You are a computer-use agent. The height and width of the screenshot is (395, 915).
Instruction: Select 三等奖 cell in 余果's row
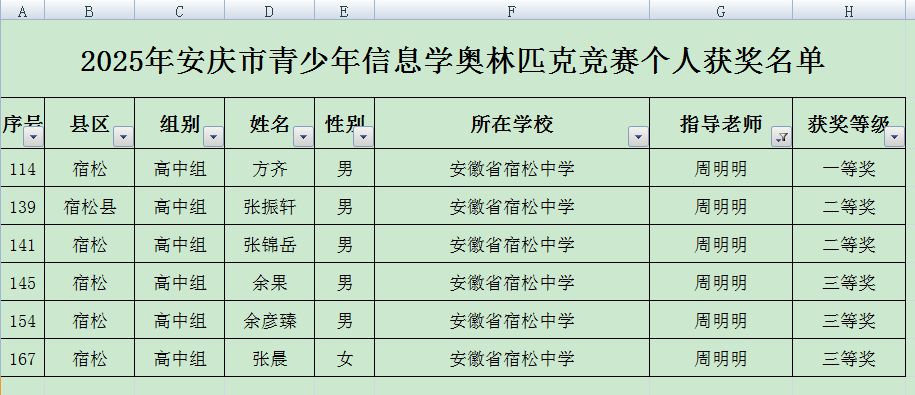coord(849,282)
